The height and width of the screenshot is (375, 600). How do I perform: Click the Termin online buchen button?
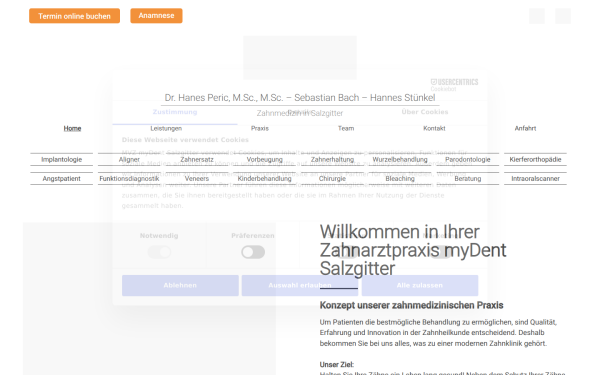tap(74, 16)
